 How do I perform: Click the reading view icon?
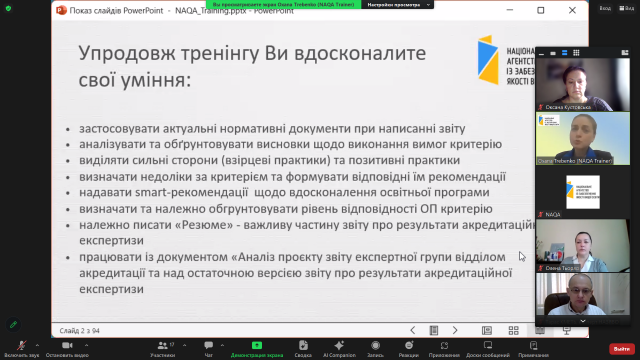(x=540, y=330)
